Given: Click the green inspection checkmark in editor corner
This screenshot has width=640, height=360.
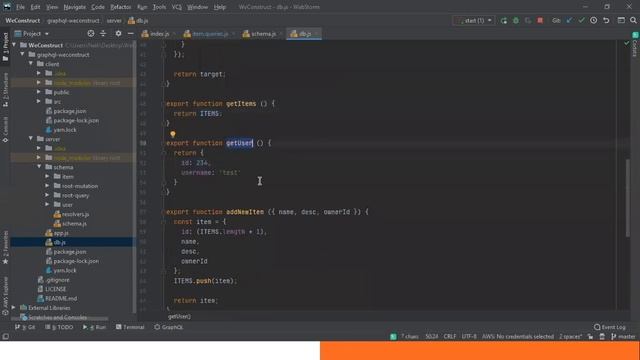Looking at the screenshot, I should (x=627, y=43).
